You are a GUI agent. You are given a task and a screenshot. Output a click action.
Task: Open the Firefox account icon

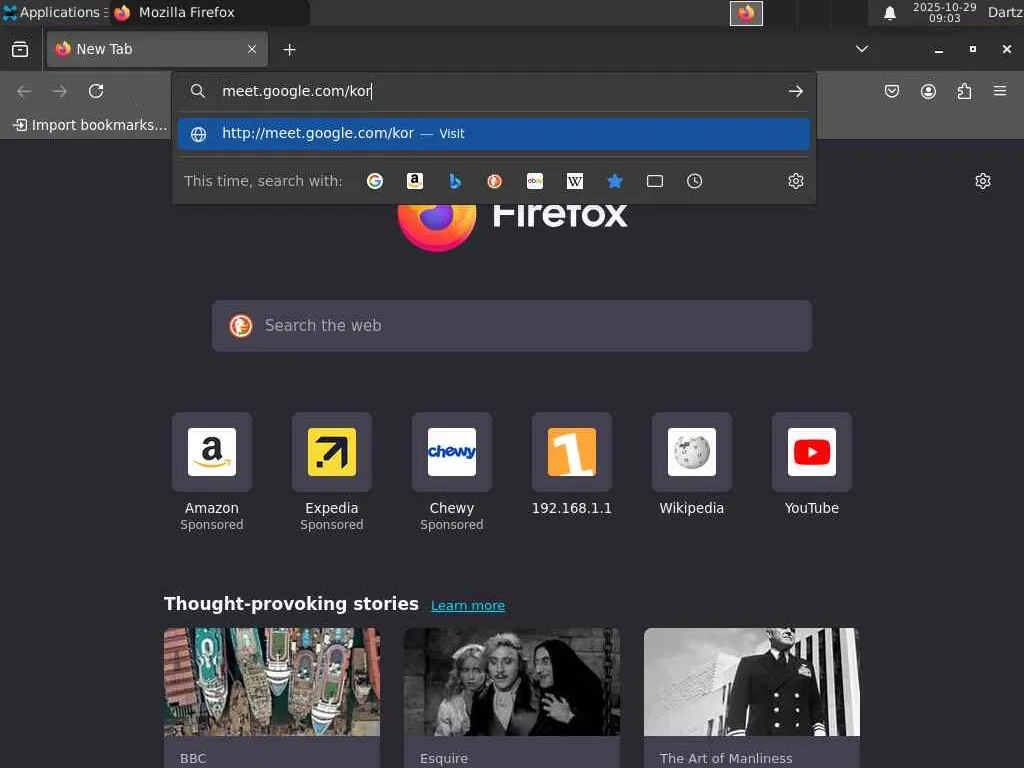click(928, 91)
